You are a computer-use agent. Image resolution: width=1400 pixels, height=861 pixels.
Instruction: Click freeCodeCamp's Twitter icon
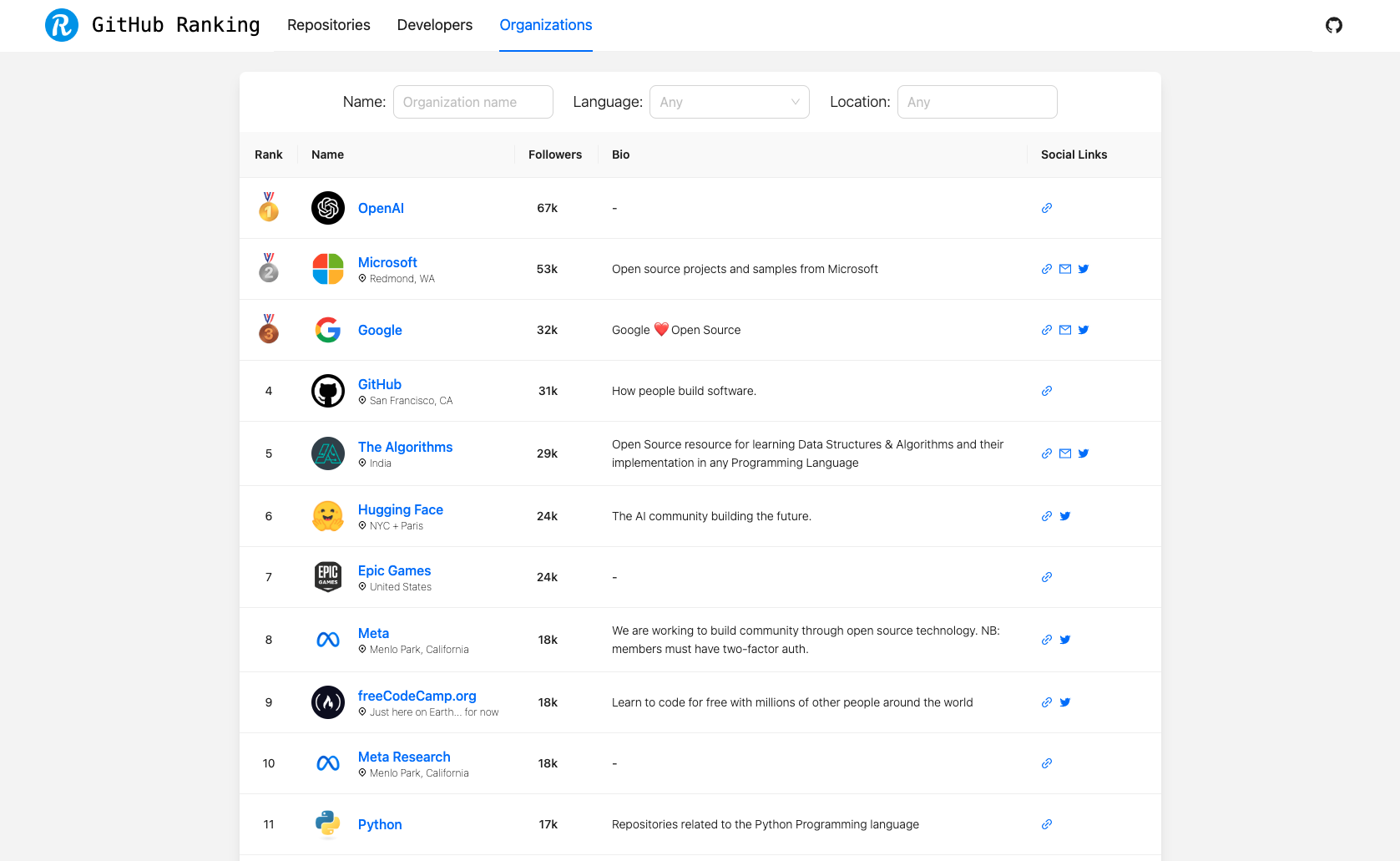pos(1064,702)
